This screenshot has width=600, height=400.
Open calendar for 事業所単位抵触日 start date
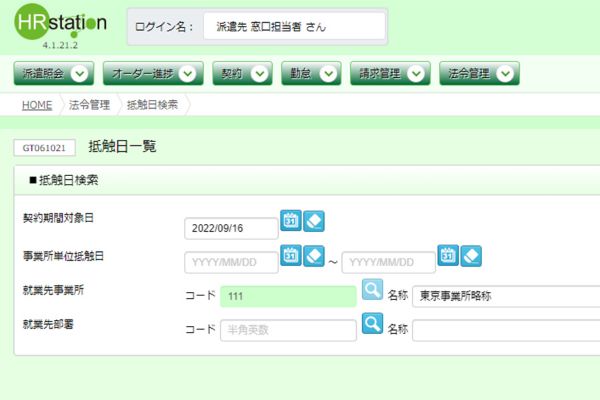click(x=291, y=256)
